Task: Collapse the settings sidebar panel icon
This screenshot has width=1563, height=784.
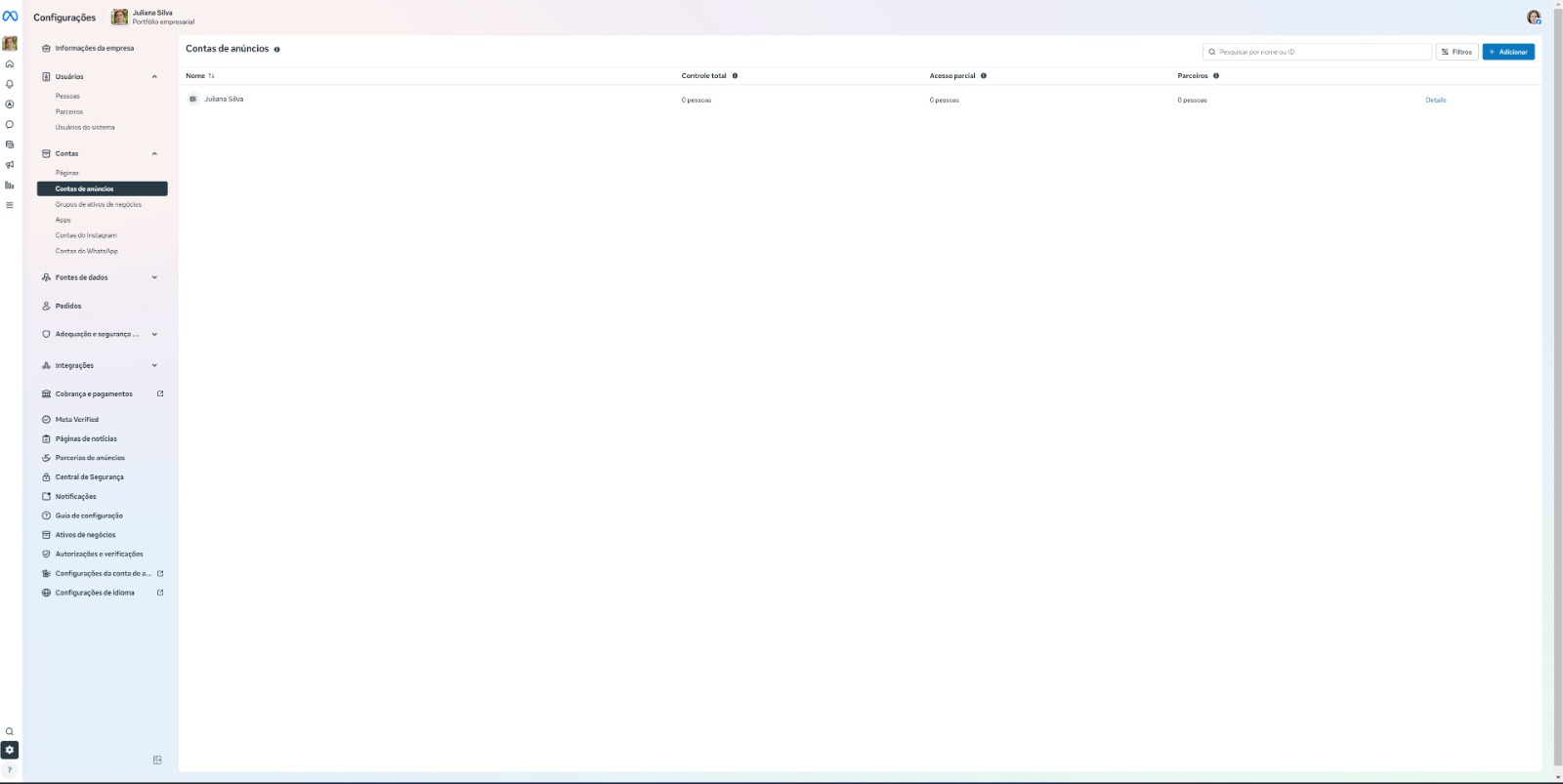Action: (157, 760)
